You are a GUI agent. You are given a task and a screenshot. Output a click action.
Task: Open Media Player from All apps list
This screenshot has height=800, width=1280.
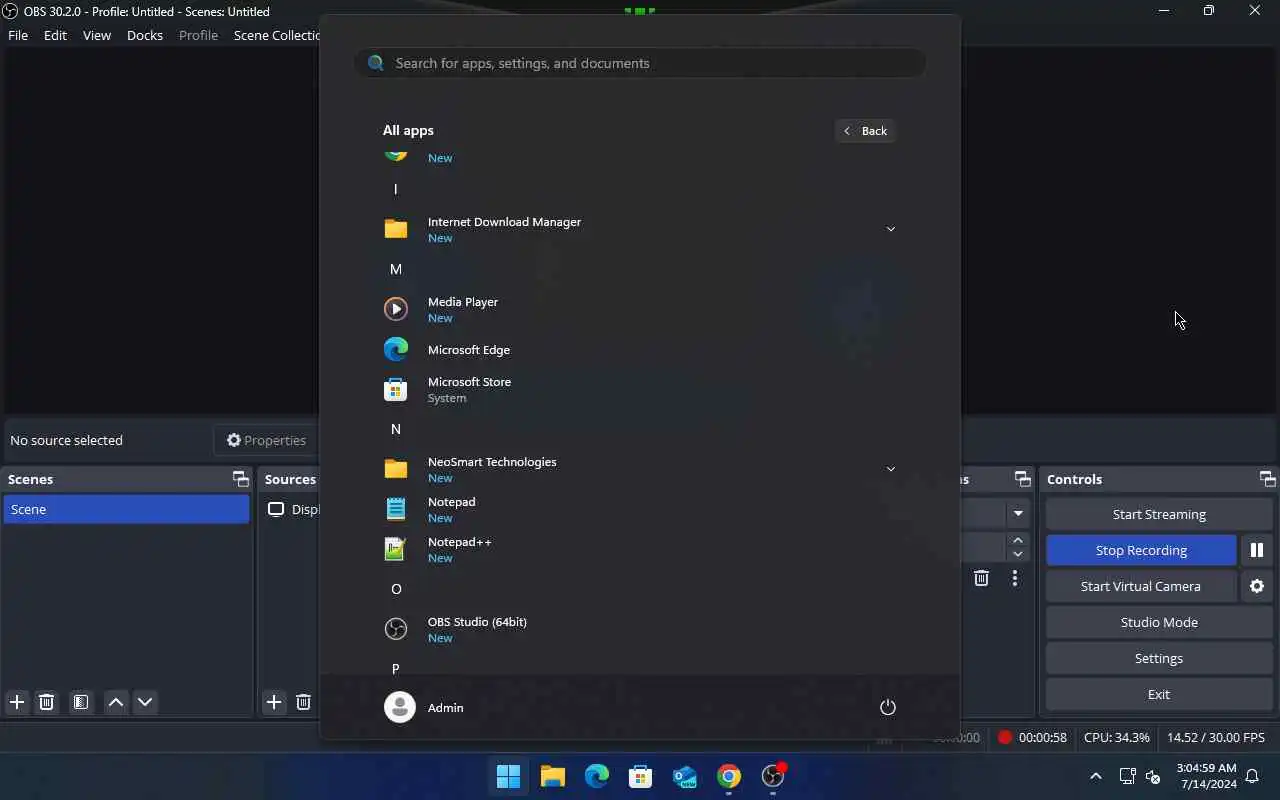pyautogui.click(x=640, y=309)
